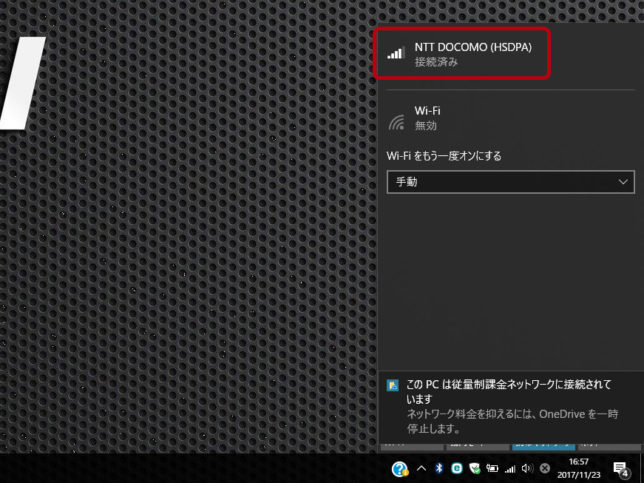Open the help icon in the taskbar
The height and width of the screenshot is (483, 644).
(x=400, y=469)
